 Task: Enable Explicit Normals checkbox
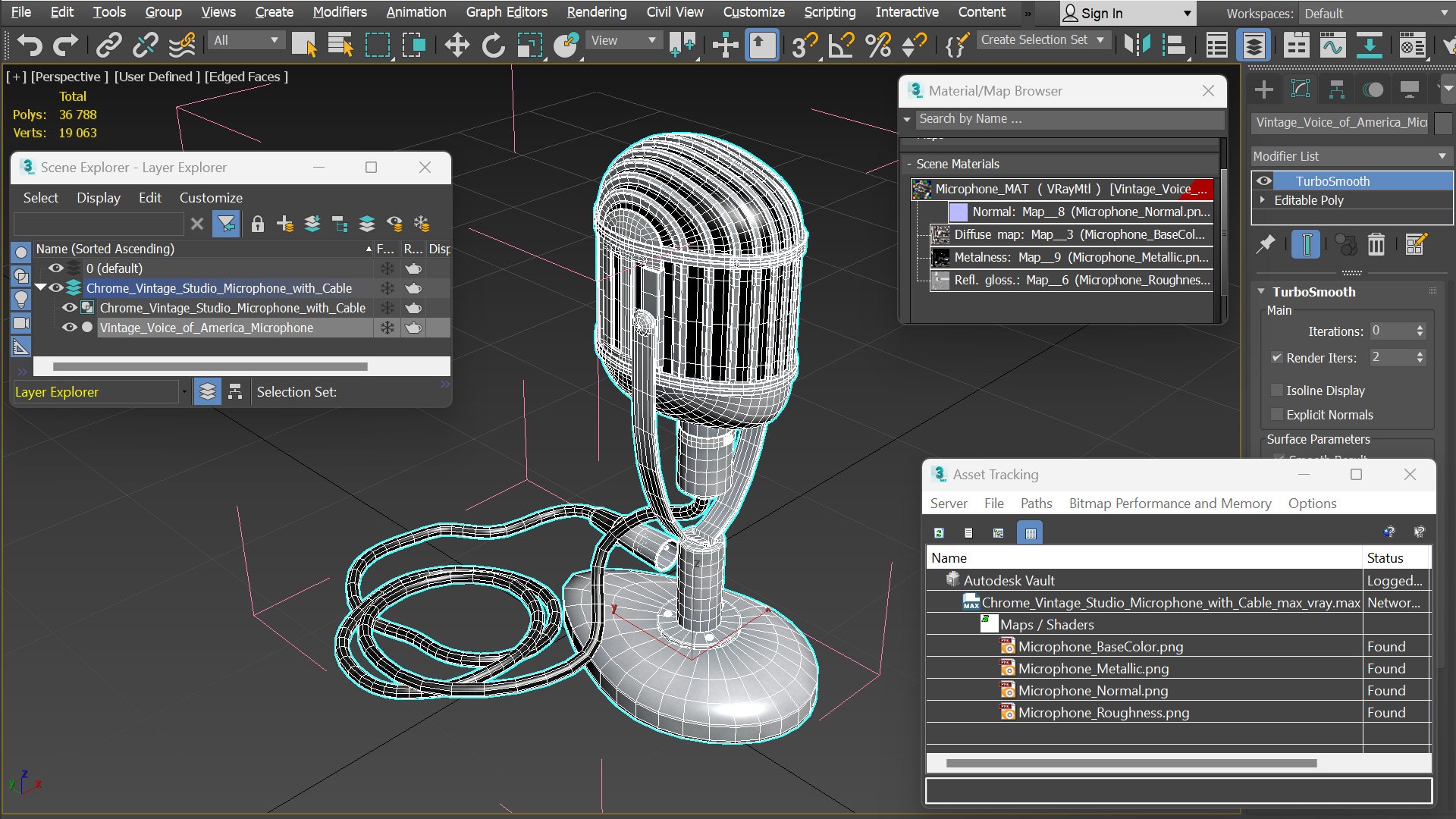click(1277, 415)
